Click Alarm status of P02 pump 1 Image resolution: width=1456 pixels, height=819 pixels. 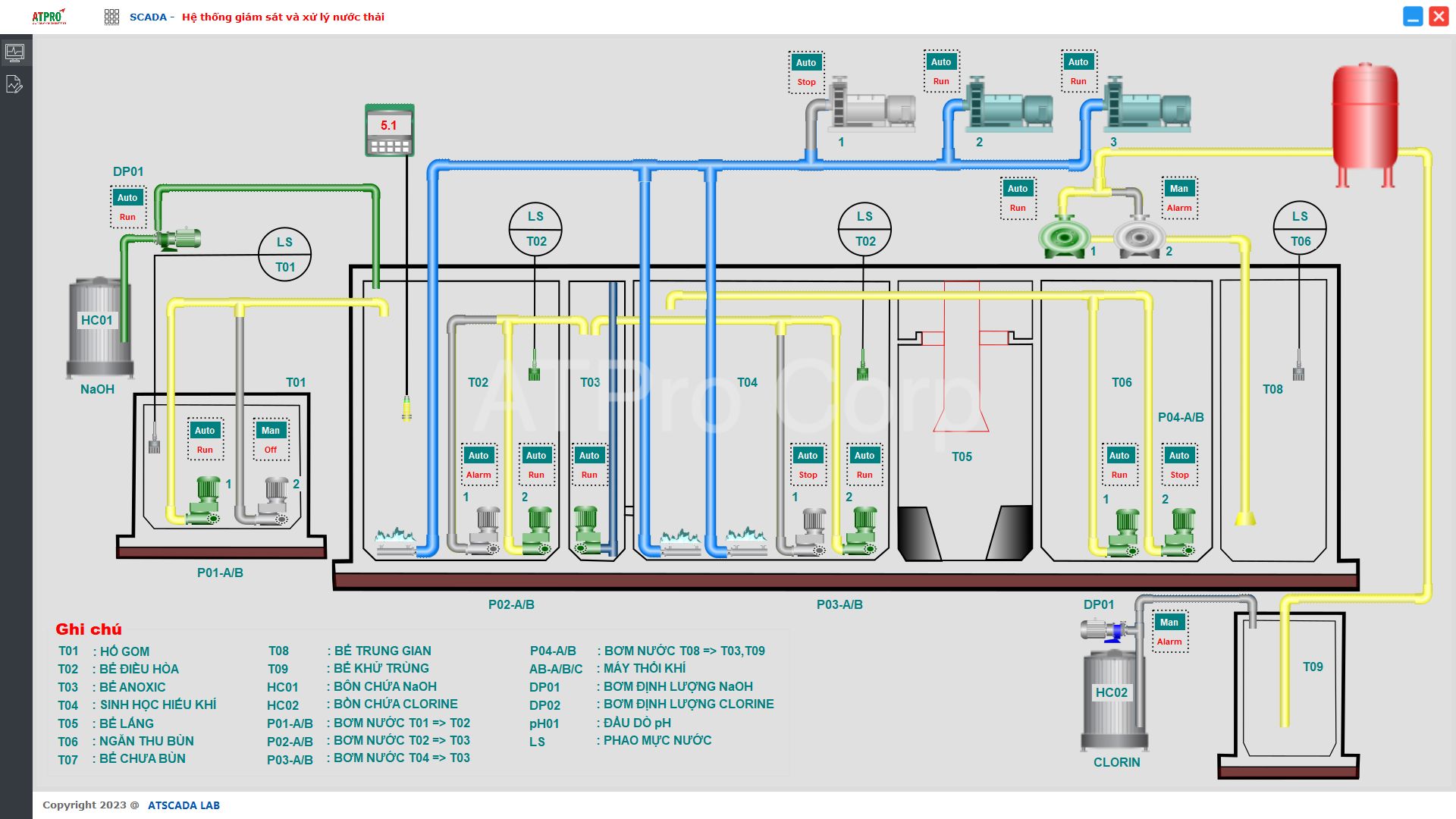tap(479, 475)
